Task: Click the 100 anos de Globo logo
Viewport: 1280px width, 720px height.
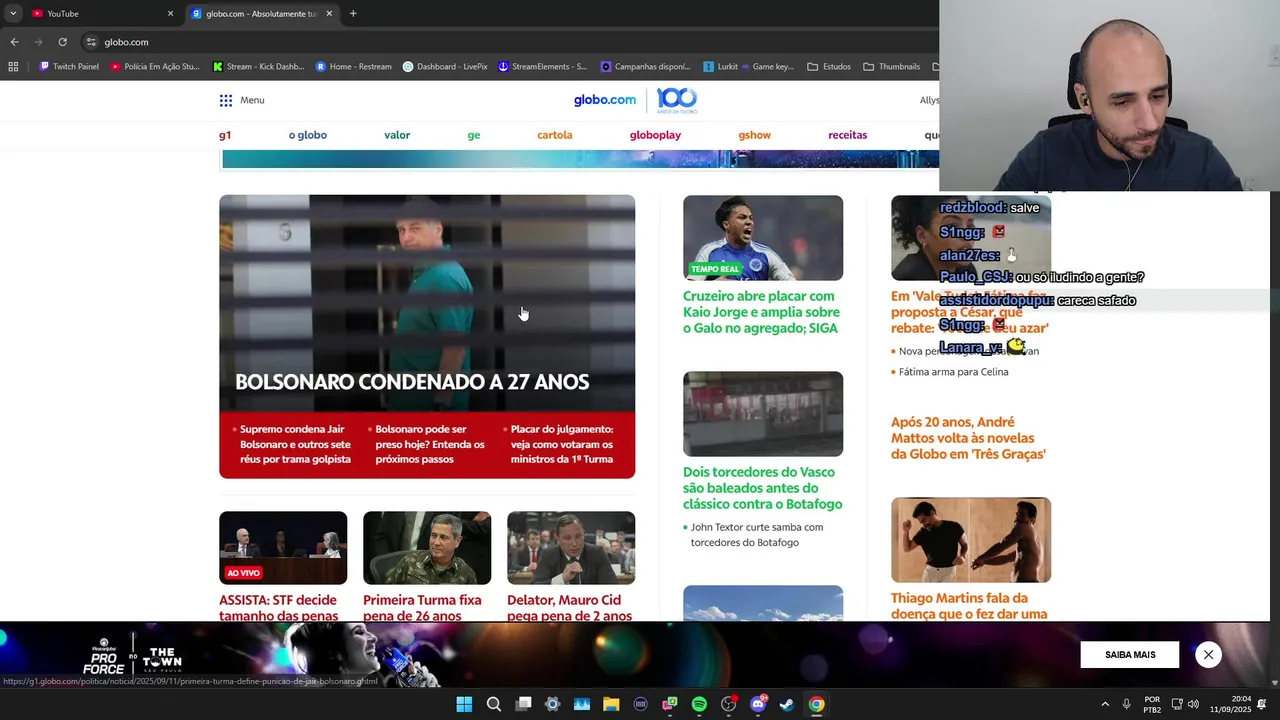Action: click(x=677, y=99)
